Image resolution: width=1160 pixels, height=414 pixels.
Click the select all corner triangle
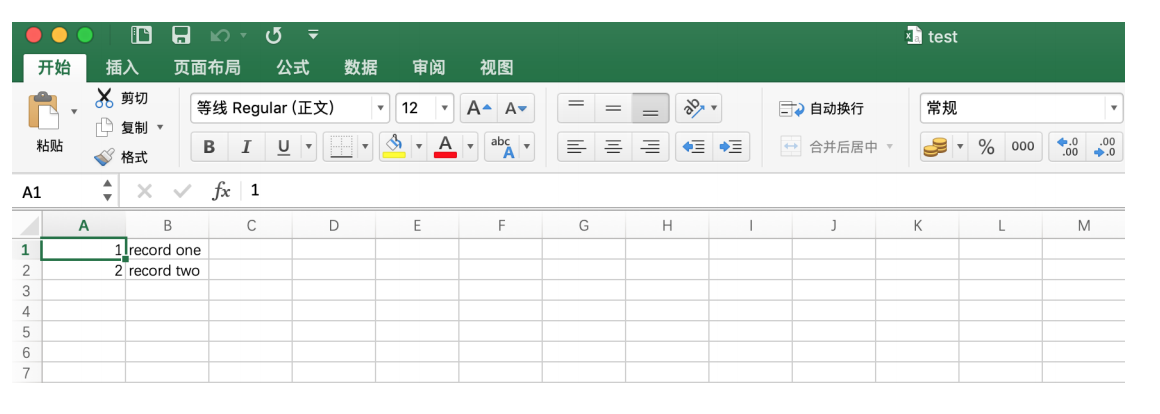tap(29, 226)
